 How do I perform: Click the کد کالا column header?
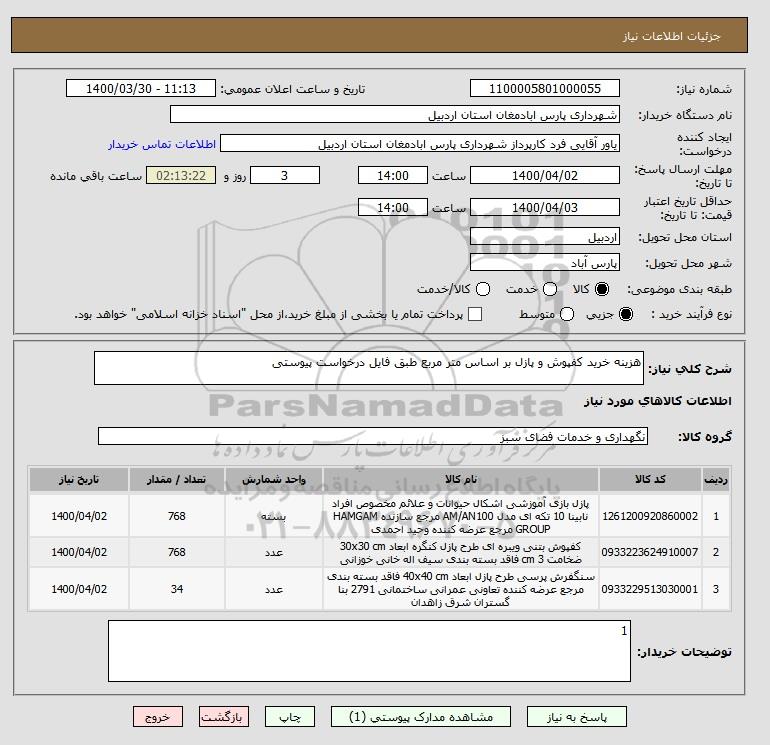pos(650,479)
